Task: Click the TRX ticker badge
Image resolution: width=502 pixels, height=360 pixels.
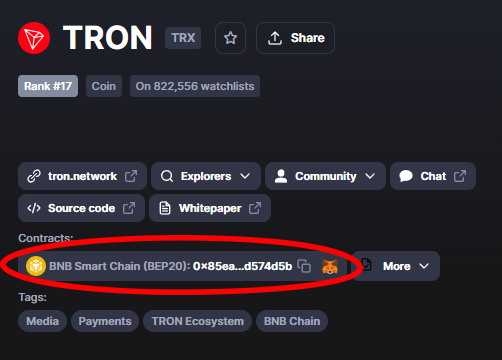Action: (x=183, y=38)
